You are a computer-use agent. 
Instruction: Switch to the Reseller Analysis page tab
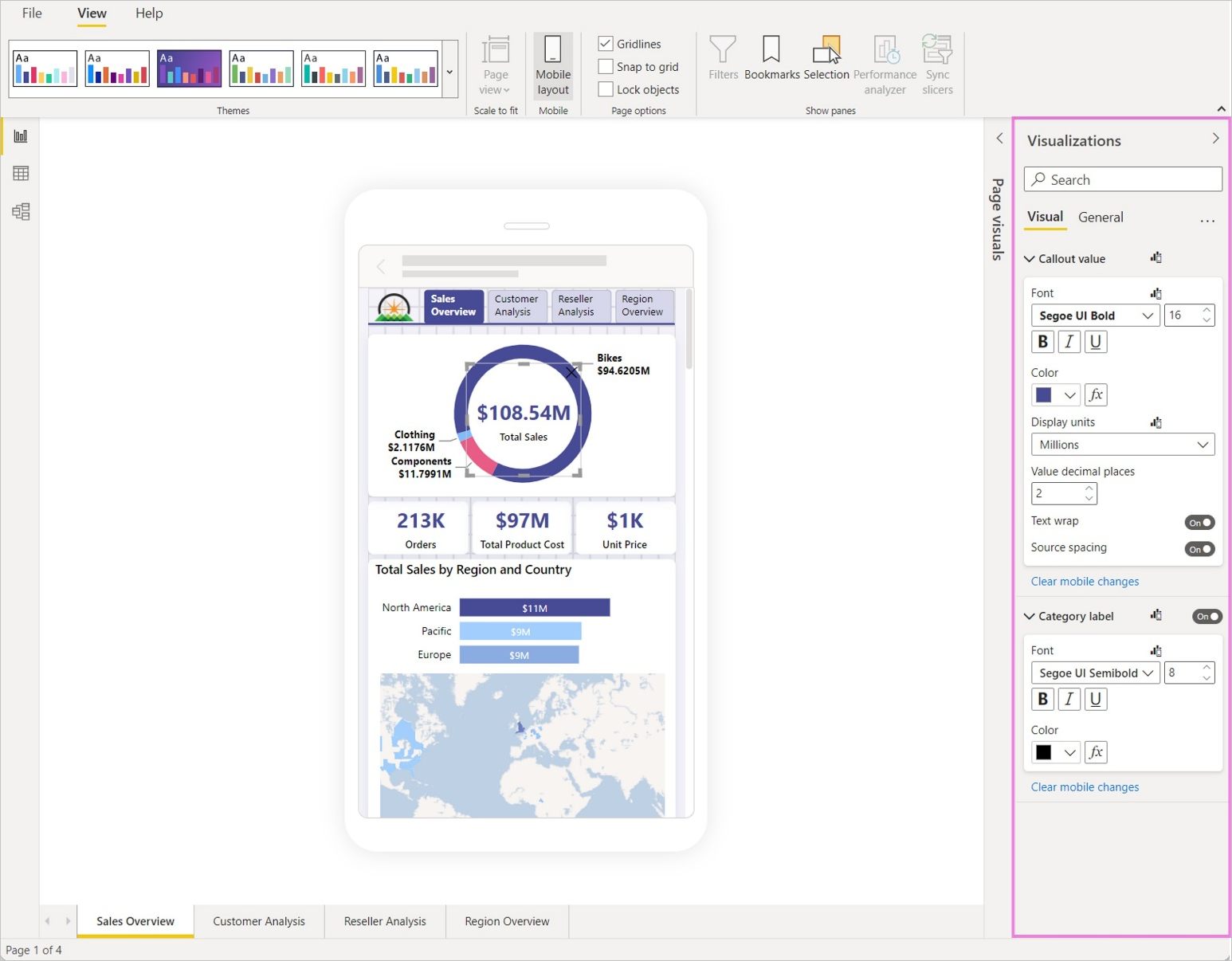pyautogui.click(x=385, y=921)
